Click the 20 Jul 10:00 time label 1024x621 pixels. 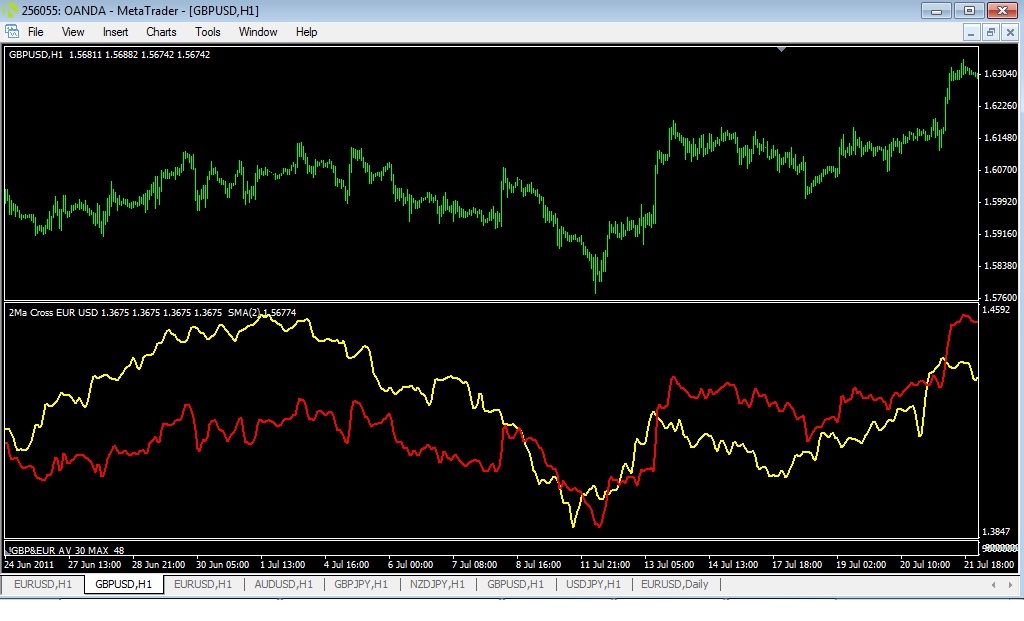coord(925,565)
